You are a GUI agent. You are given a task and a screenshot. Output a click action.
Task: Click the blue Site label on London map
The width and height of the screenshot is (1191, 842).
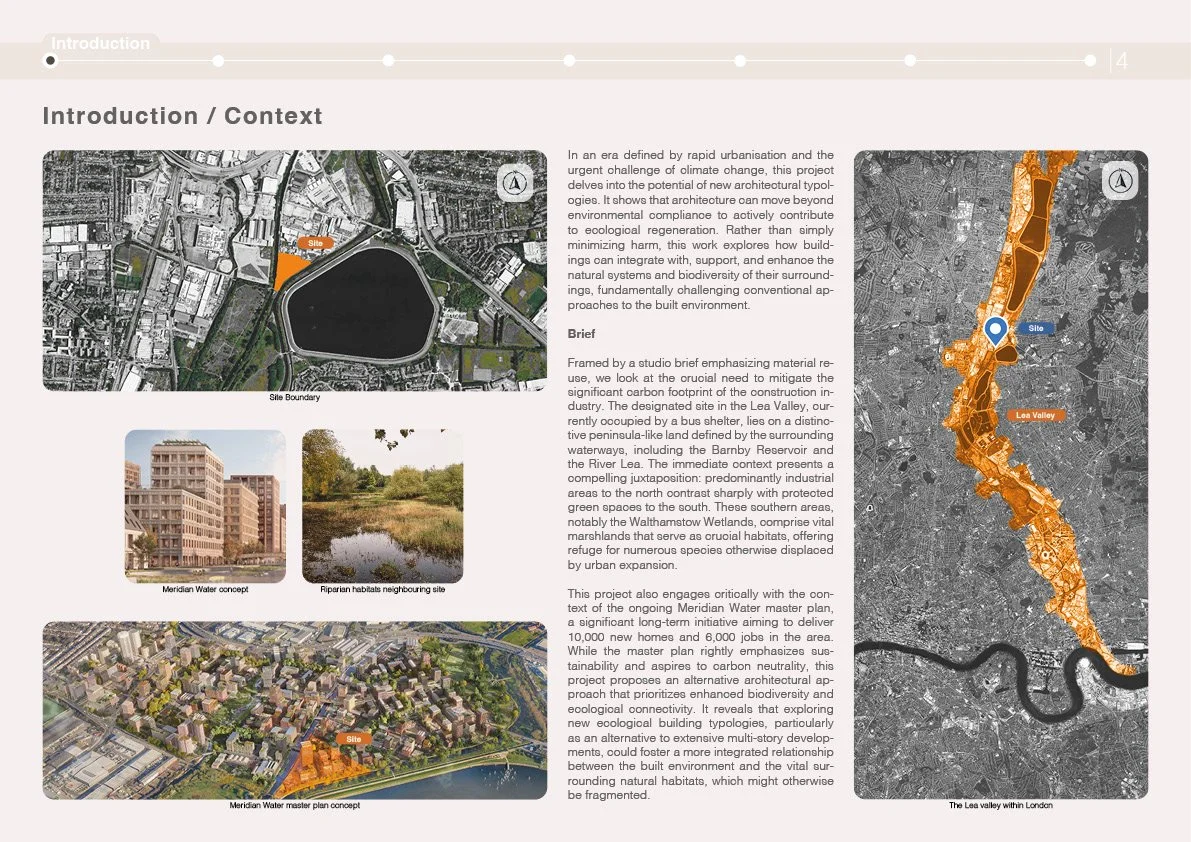1035,328
